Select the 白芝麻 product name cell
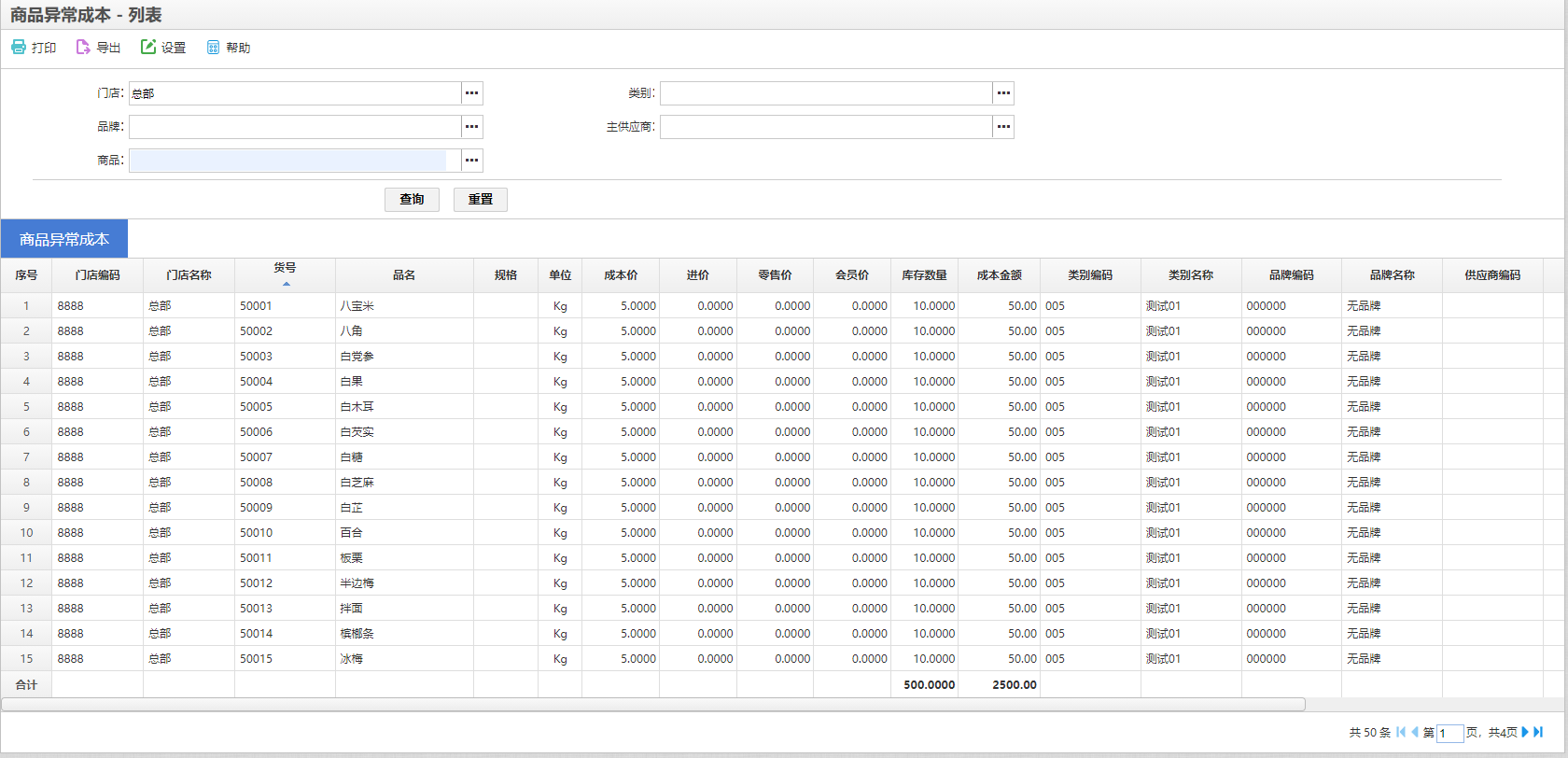The height and width of the screenshot is (758, 1568). coord(404,483)
